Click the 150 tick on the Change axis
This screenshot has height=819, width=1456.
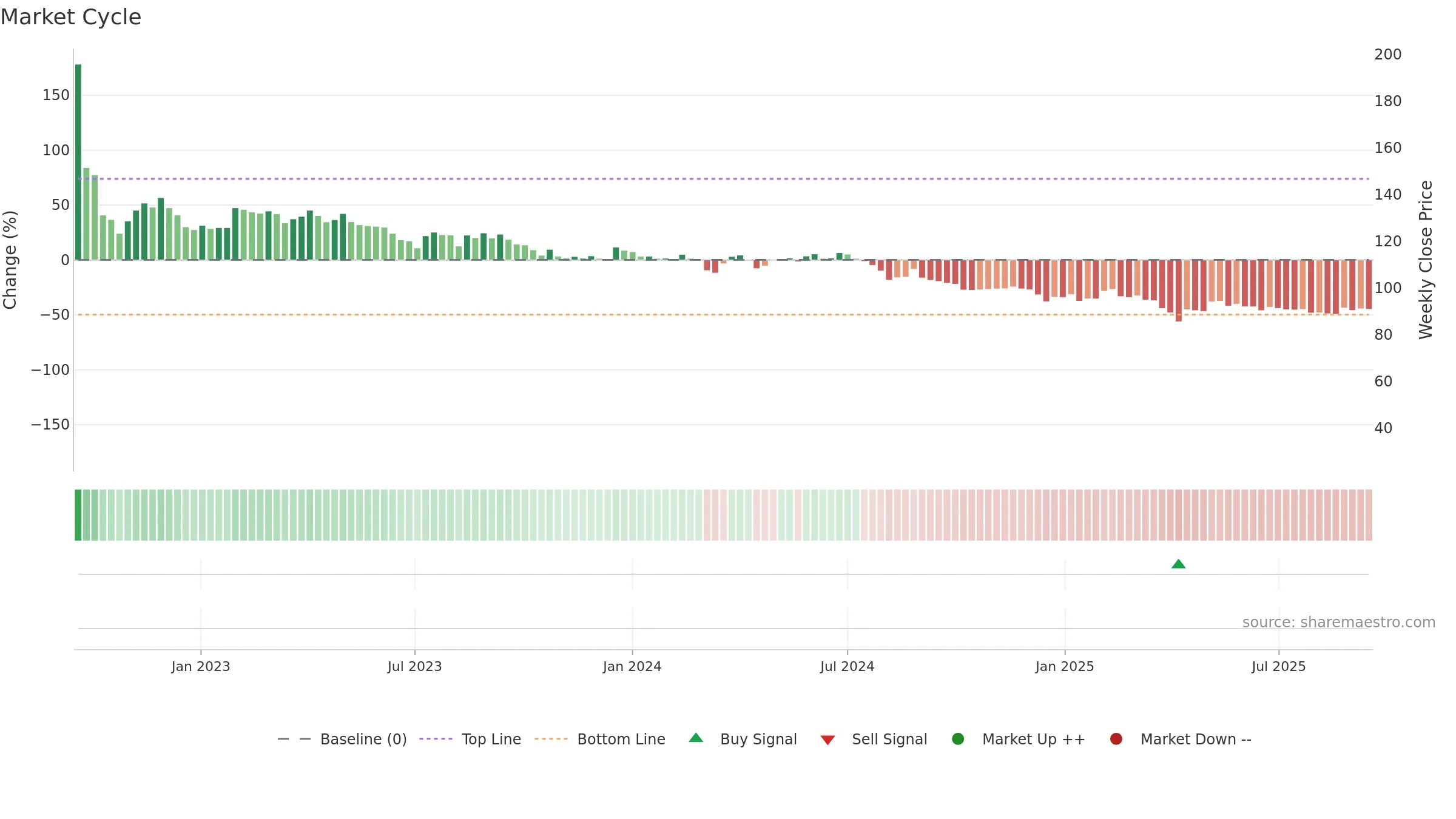pyautogui.click(x=56, y=95)
